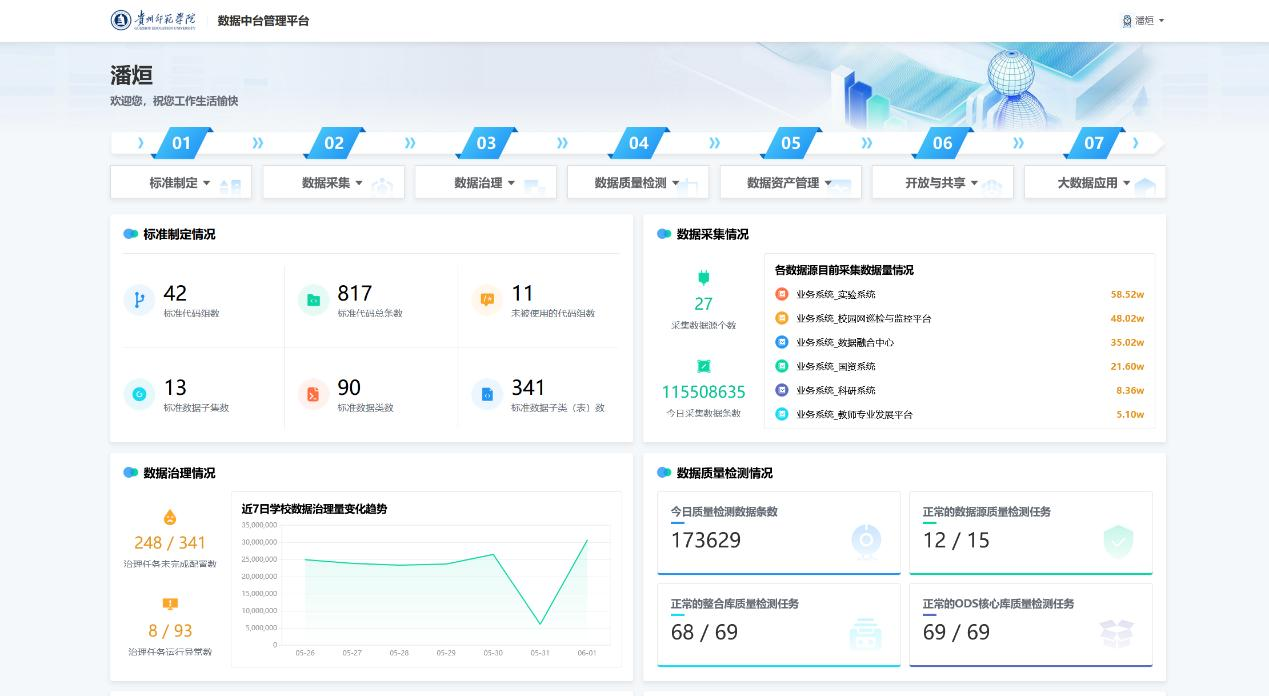Image resolution: width=1269 pixels, height=696 pixels.
Task: Click the green folder icon beside 817
Action: click(313, 300)
